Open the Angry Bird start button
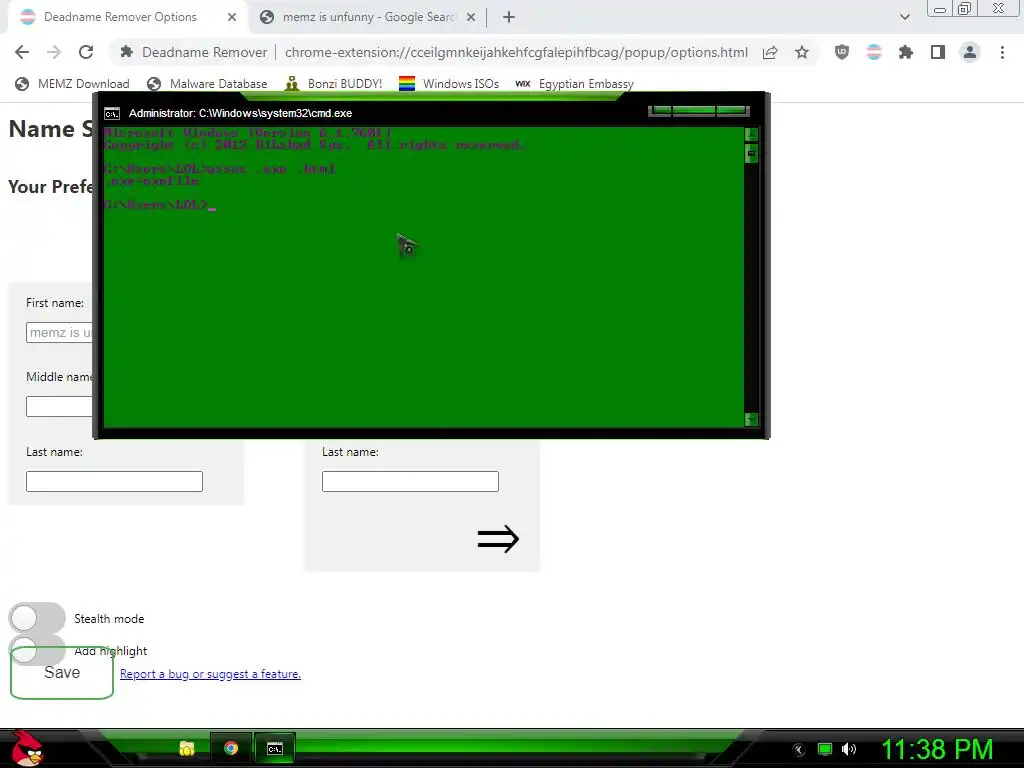Screen dimensions: 1024x768 (26, 748)
